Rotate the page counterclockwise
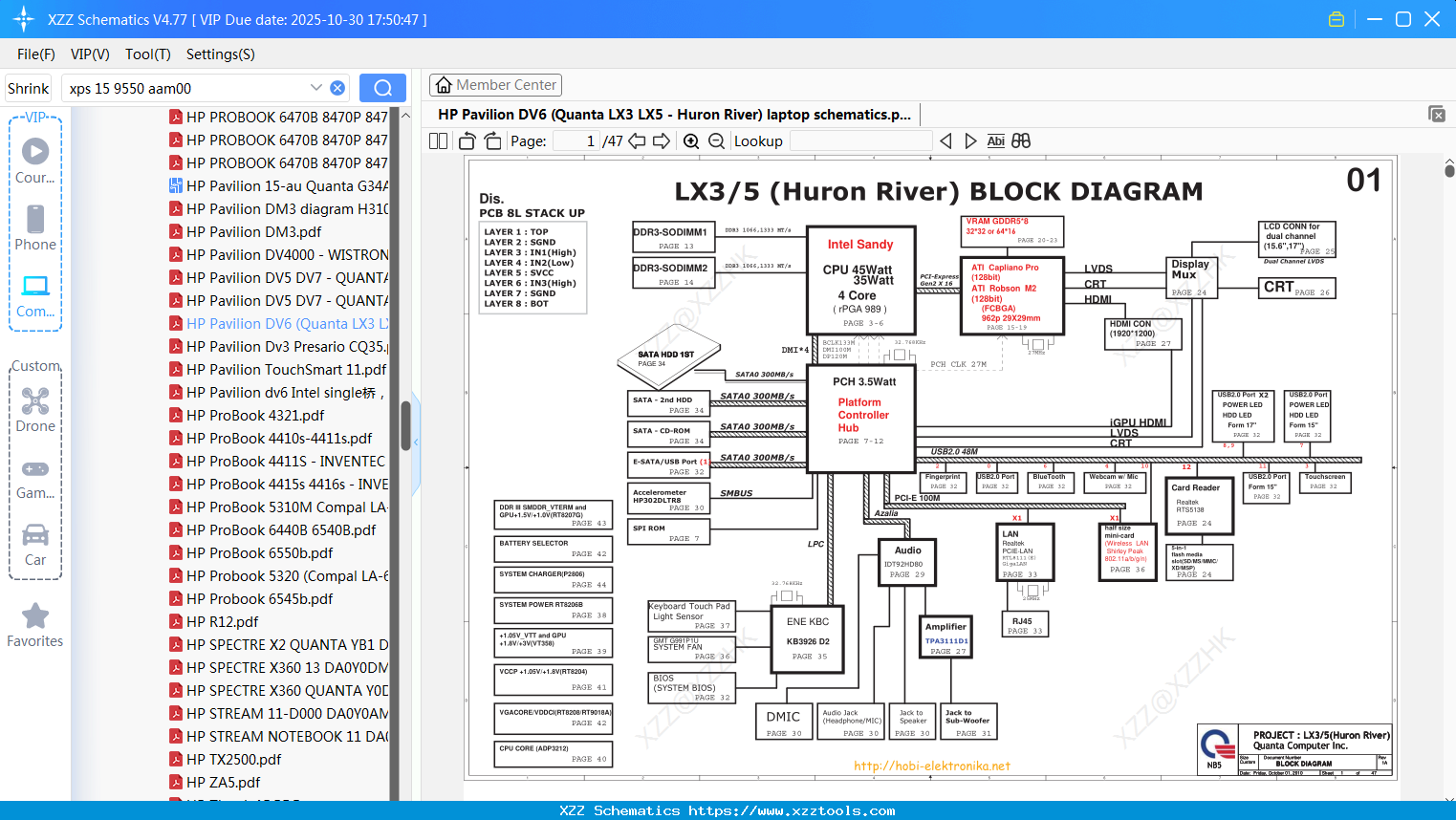The width and height of the screenshot is (1456, 820). (467, 140)
